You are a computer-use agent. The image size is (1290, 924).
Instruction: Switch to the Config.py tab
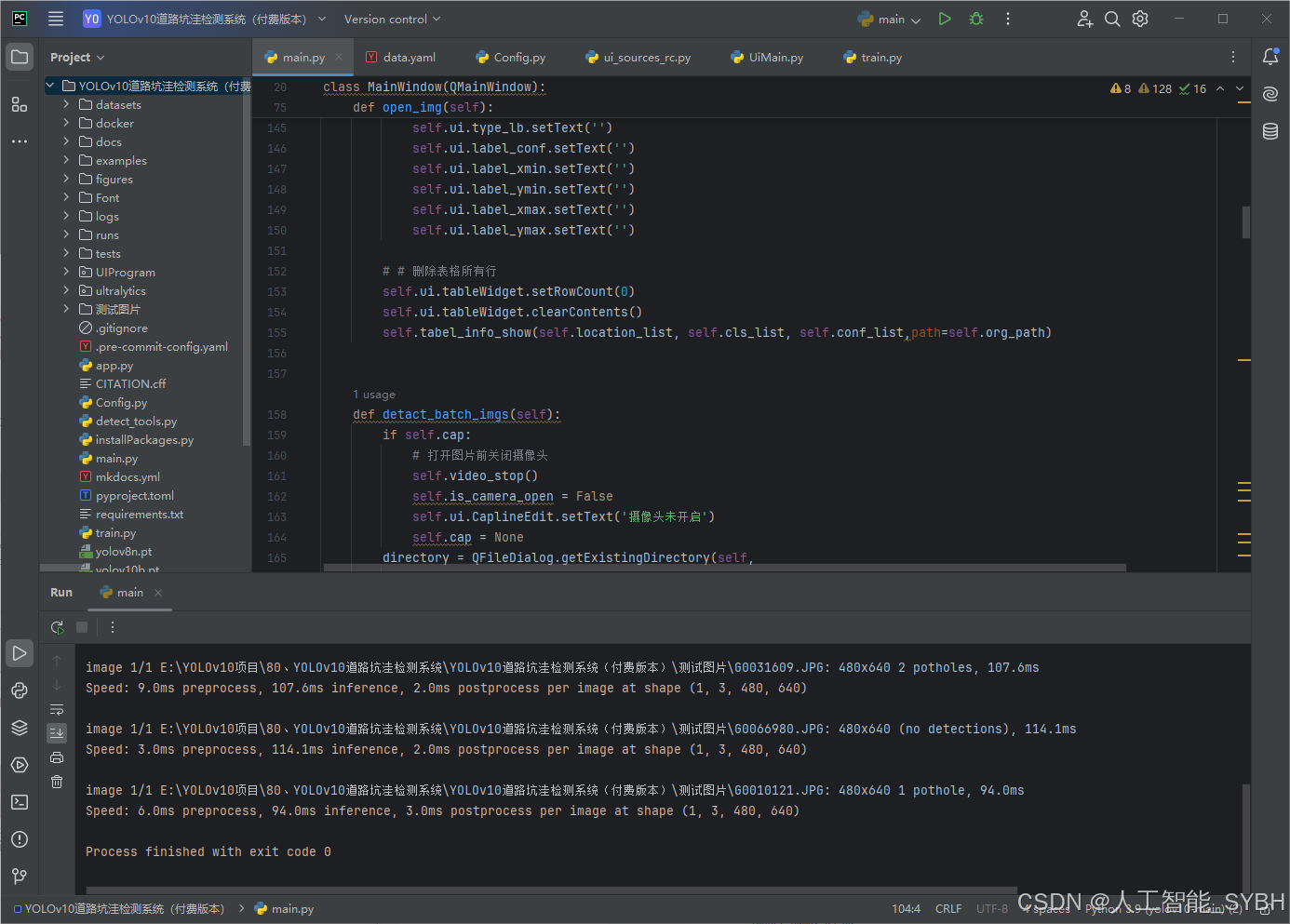tap(510, 57)
